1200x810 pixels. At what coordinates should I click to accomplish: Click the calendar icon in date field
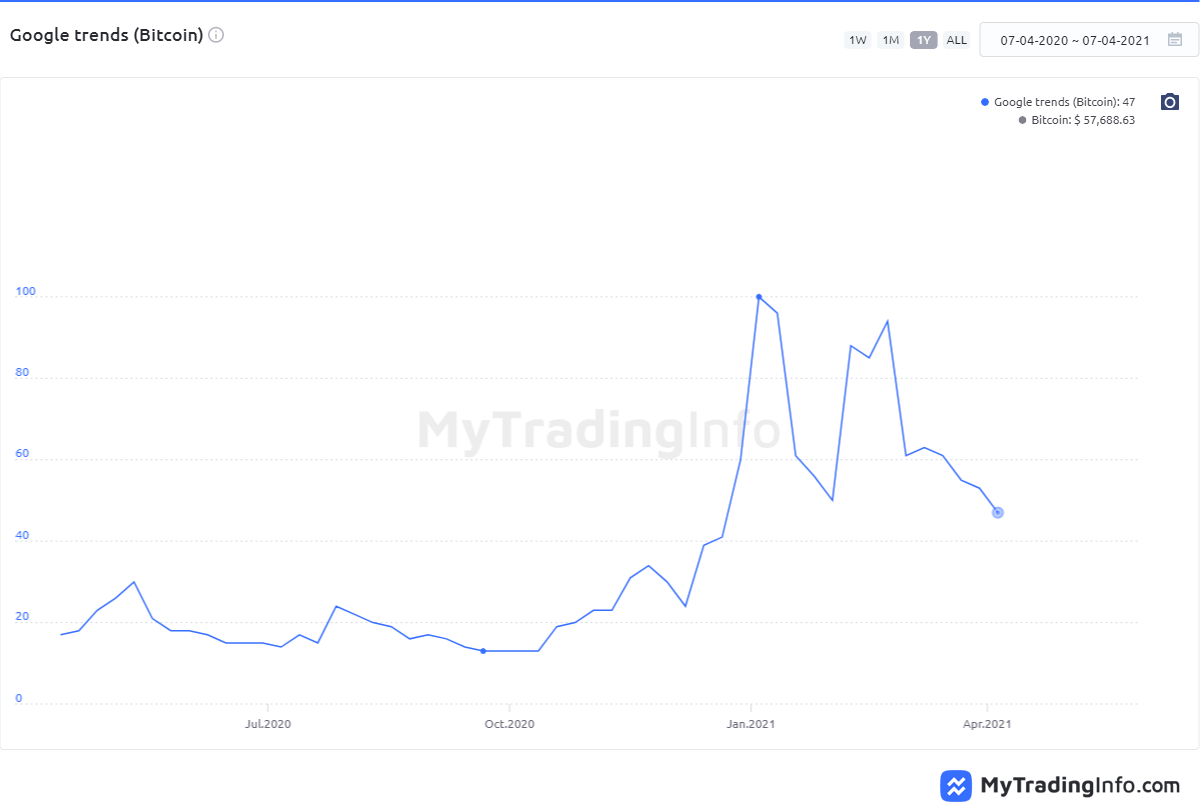1175,40
